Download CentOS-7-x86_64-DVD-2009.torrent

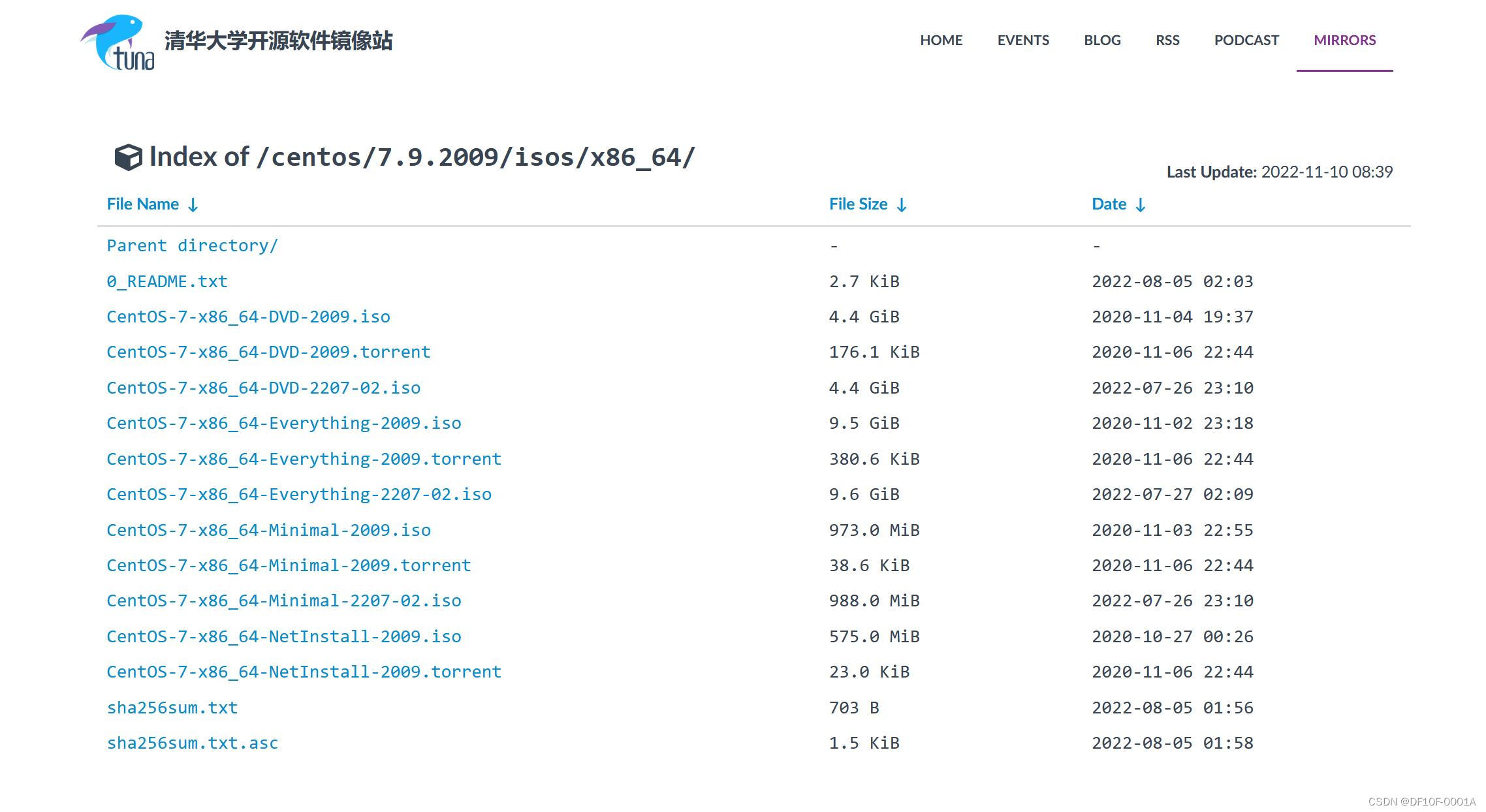click(x=269, y=352)
